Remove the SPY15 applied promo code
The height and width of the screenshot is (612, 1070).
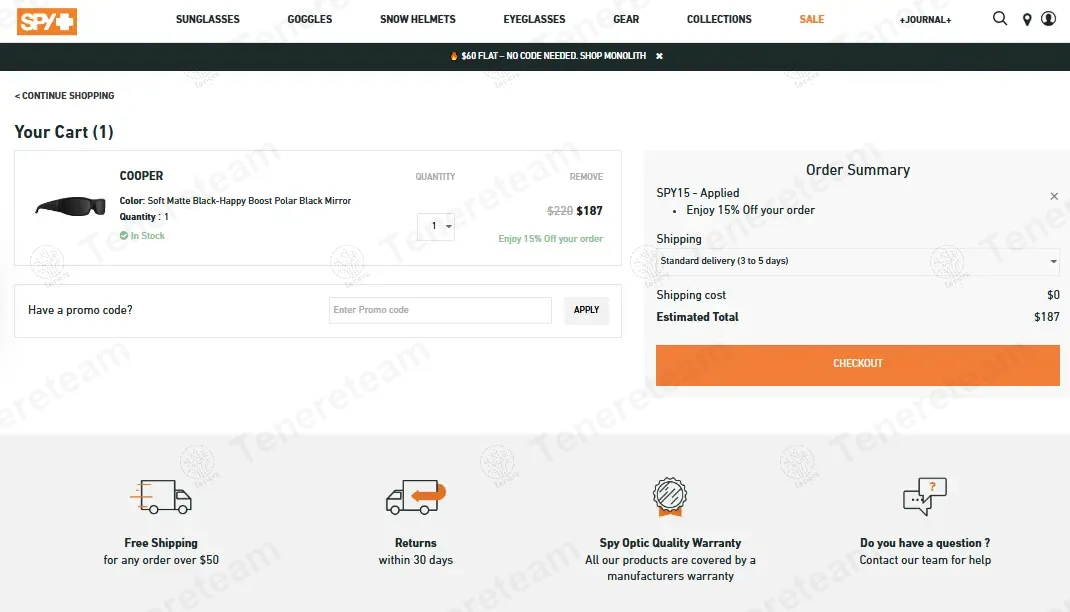coord(1054,196)
